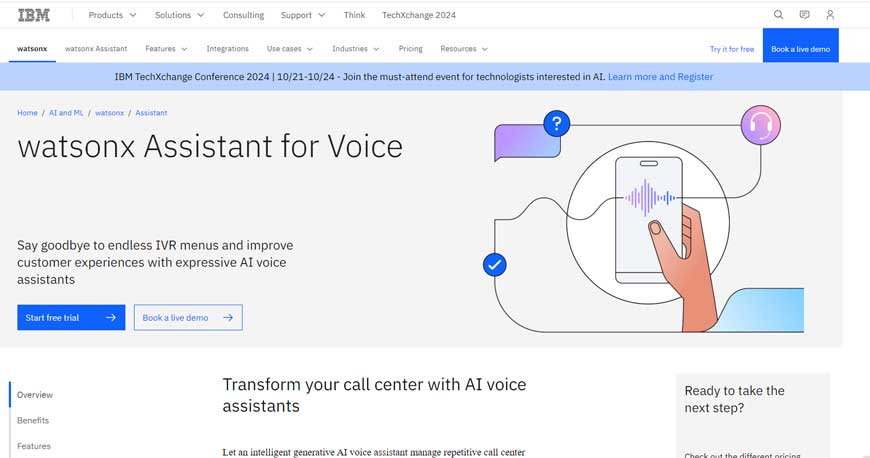Open the user profile icon
The height and width of the screenshot is (458, 870).
[830, 15]
